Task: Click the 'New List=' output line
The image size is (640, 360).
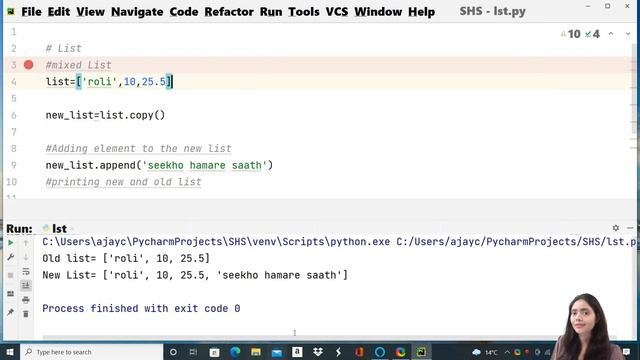Action: coord(195,275)
